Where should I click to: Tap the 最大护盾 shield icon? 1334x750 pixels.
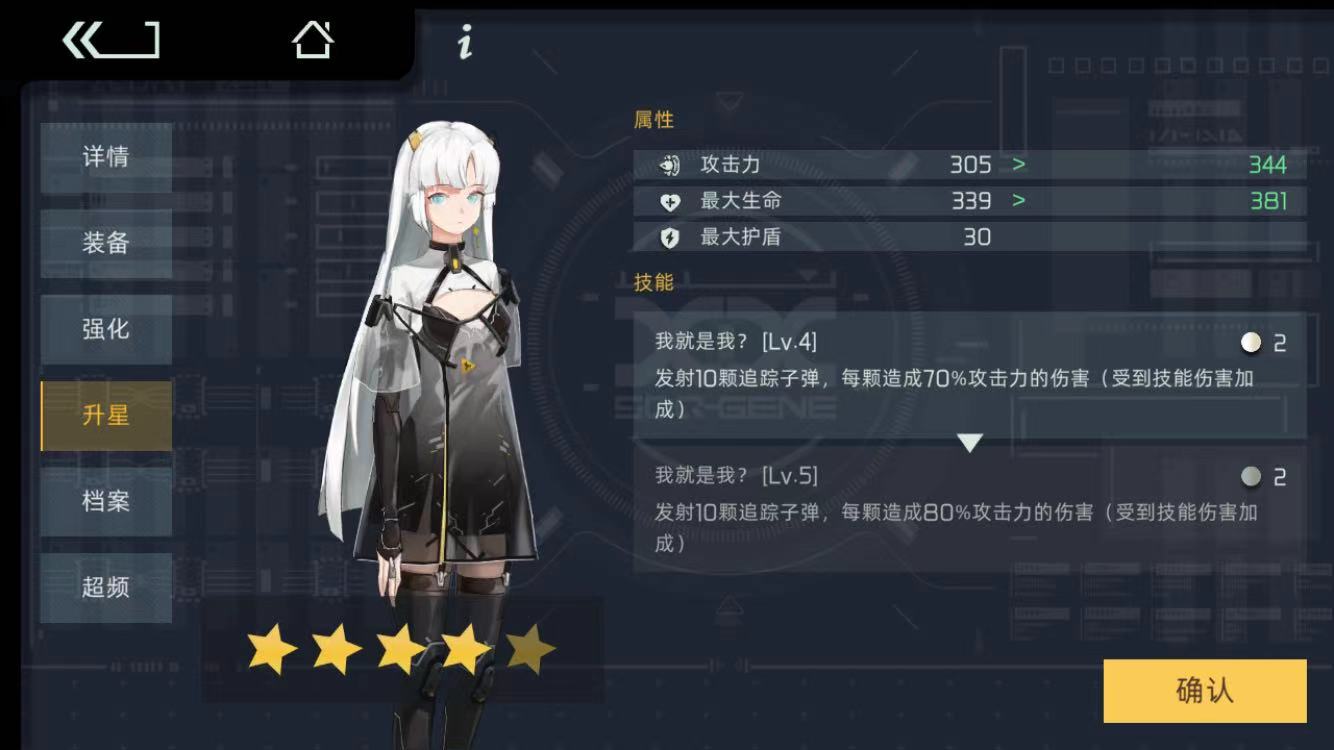point(670,238)
